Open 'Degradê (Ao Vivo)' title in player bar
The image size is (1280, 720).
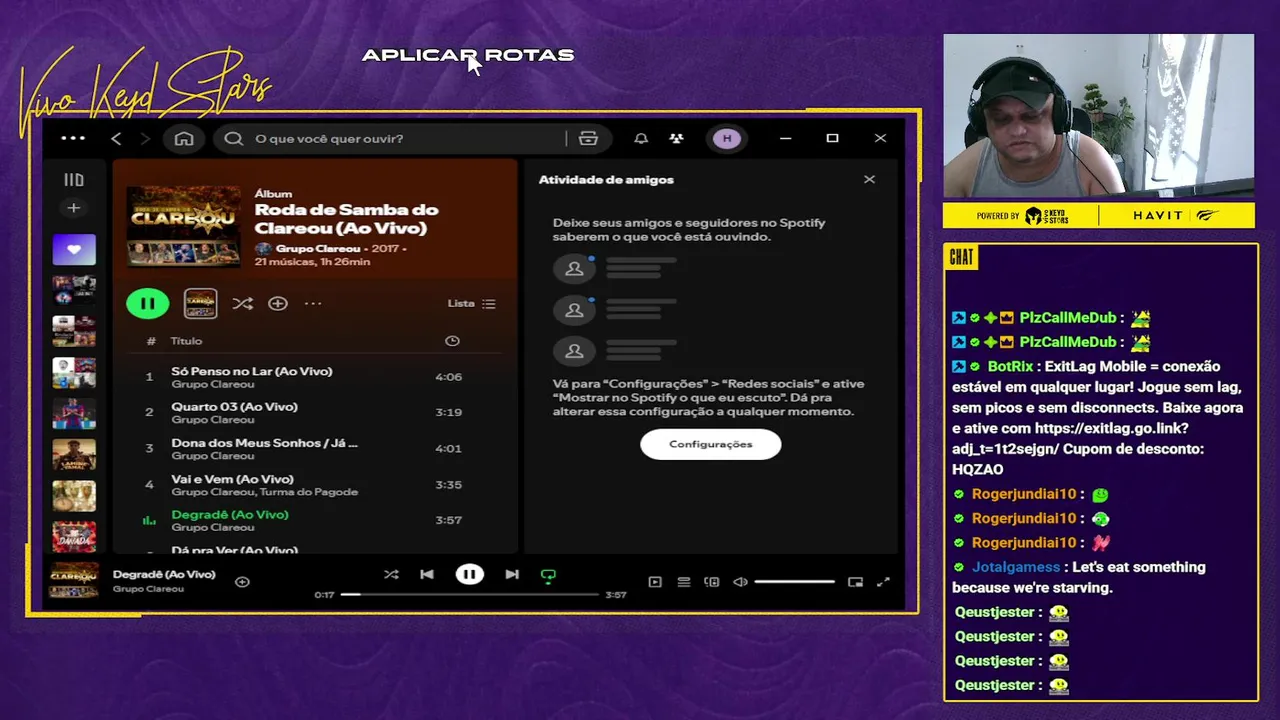[164, 575]
